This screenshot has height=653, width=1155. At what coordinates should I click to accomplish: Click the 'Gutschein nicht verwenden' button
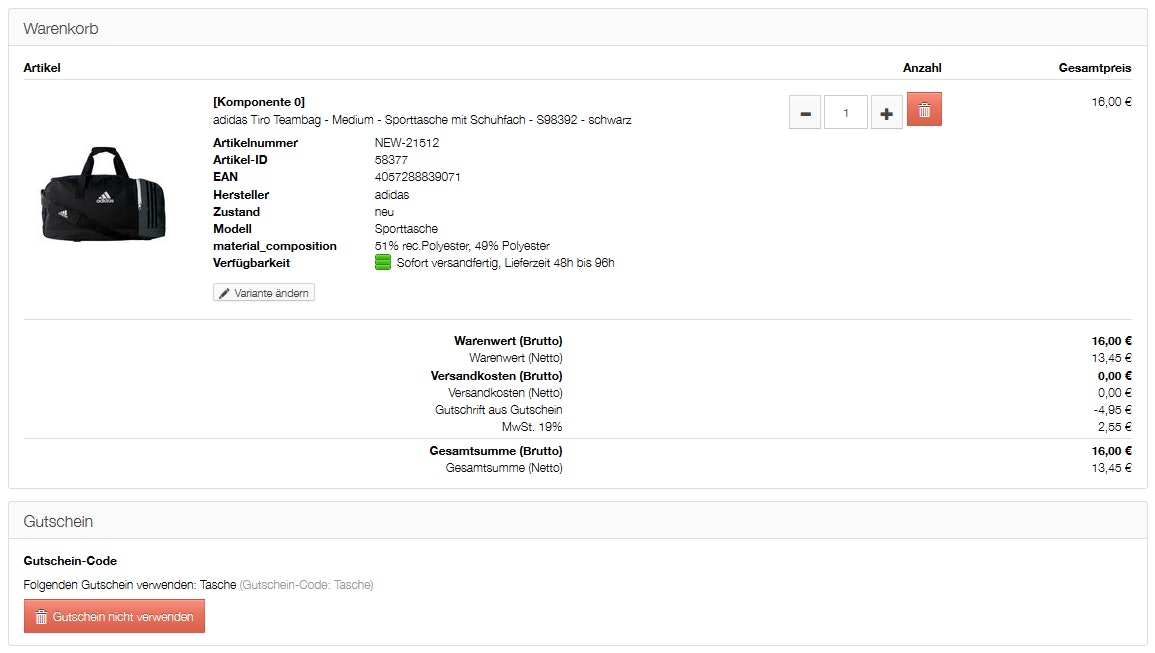(x=114, y=617)
